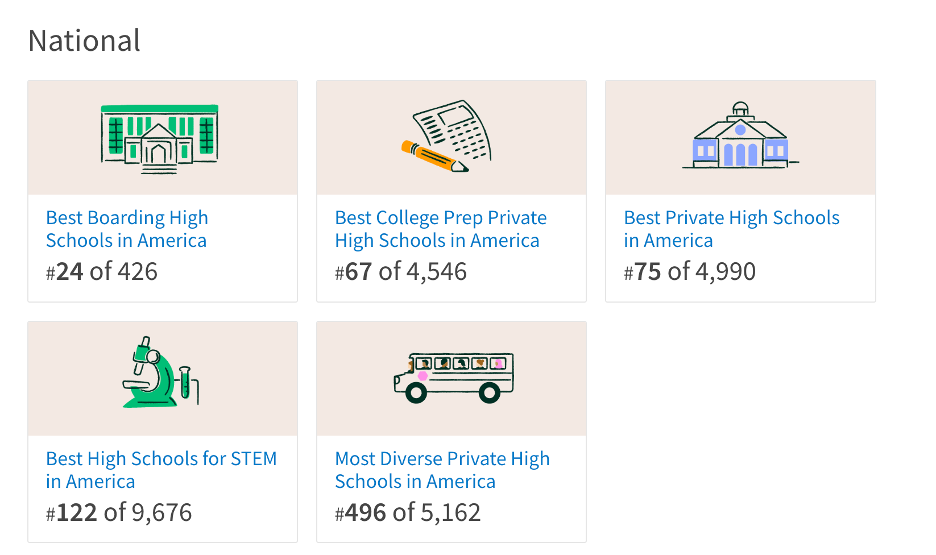Click the #67 of 4,546 ranking text

coord(401,272)
